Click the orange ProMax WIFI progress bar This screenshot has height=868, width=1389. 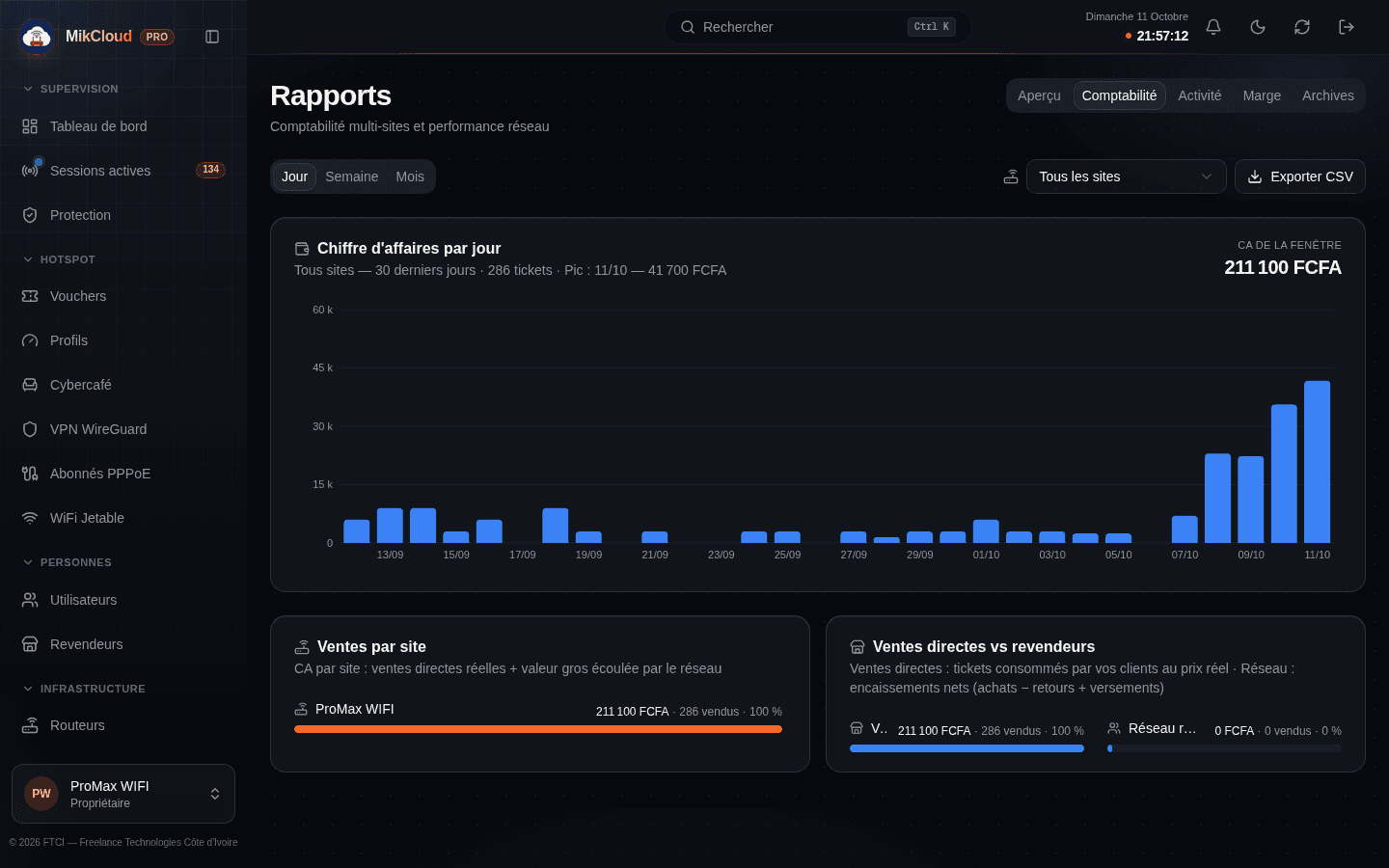click(x=538, y=729)
